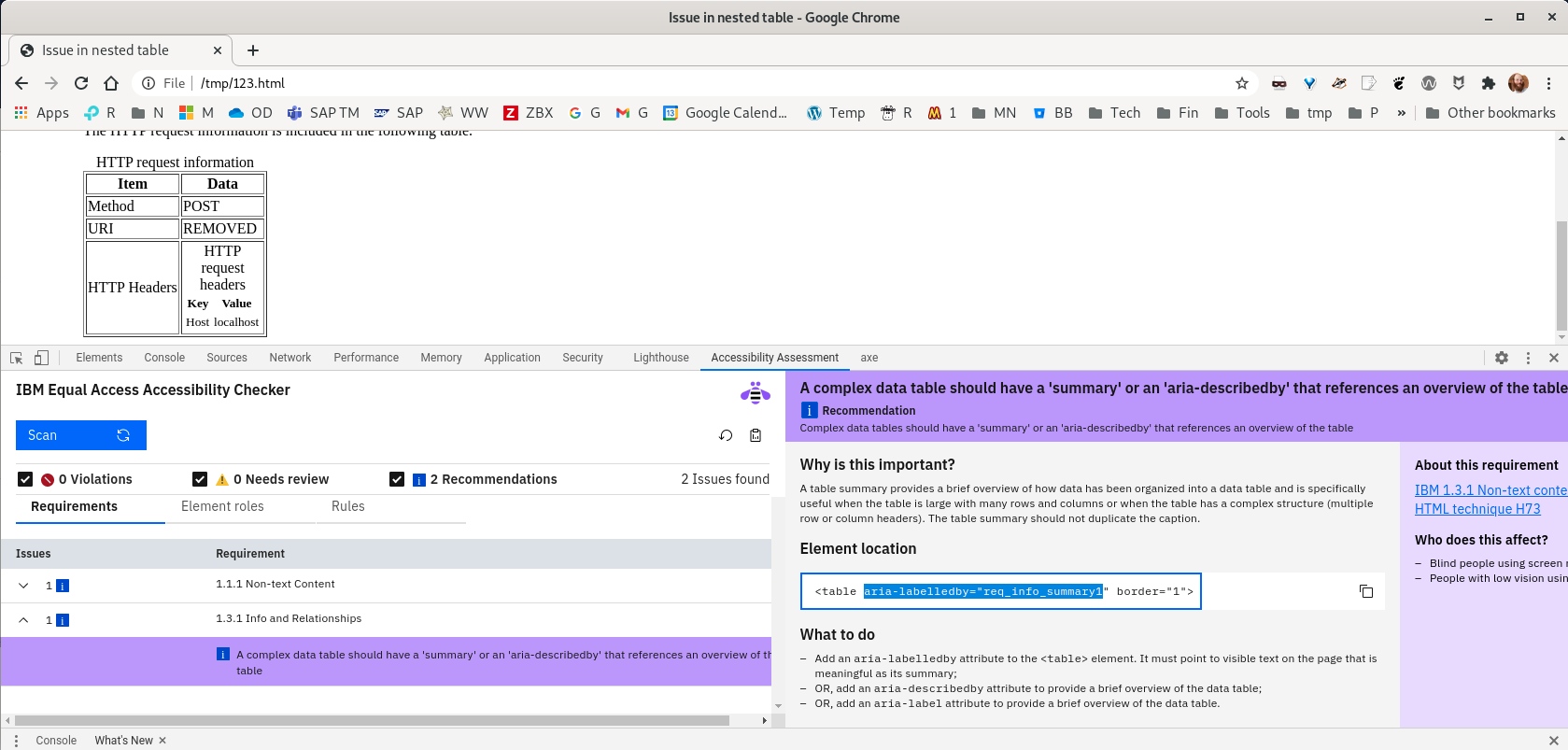
Task: Click the page vertical scrollbar thumb
Action: pyautogui.click(x=1561, y=276)
